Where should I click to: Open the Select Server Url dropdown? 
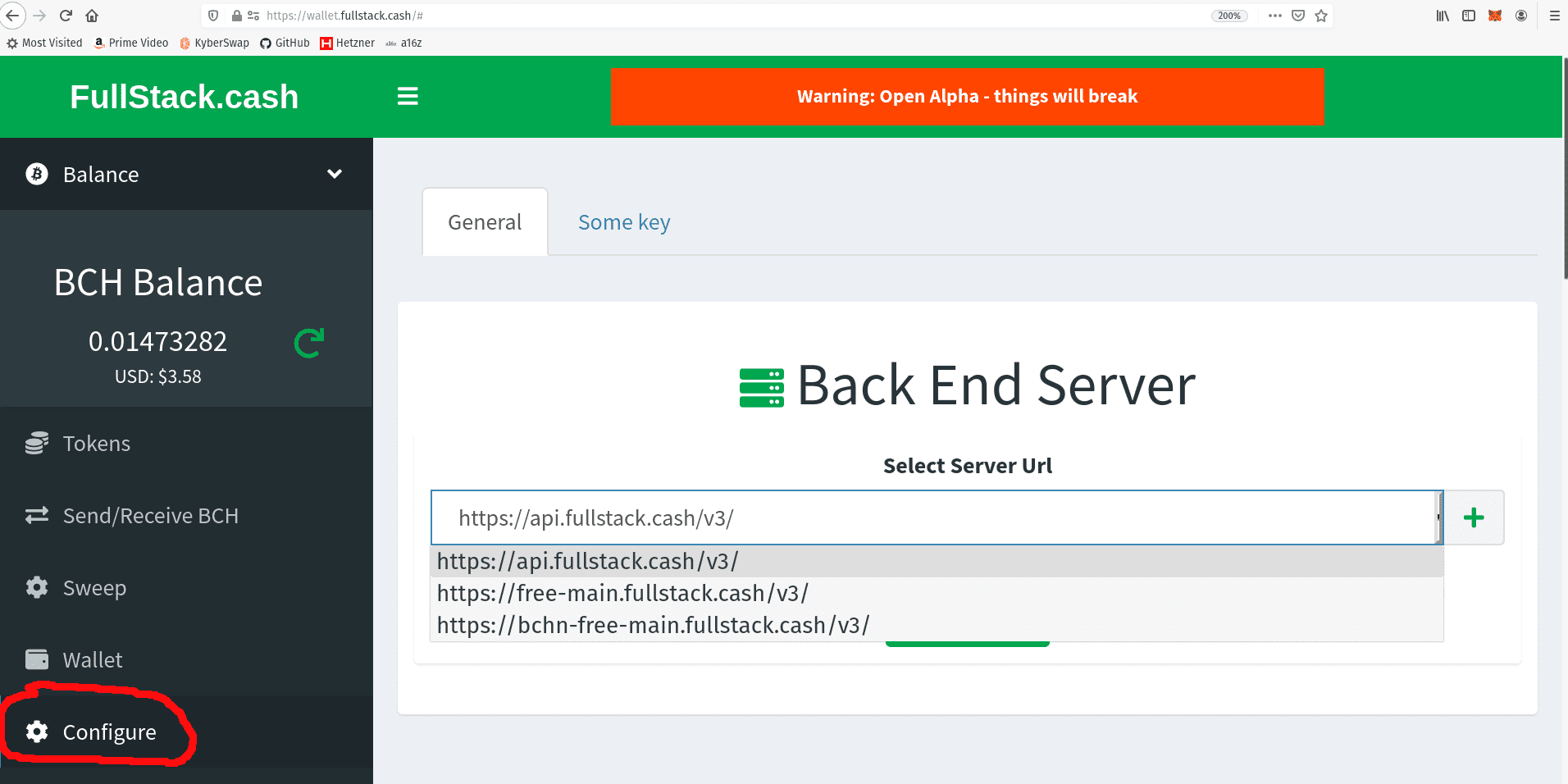(935, 517)
